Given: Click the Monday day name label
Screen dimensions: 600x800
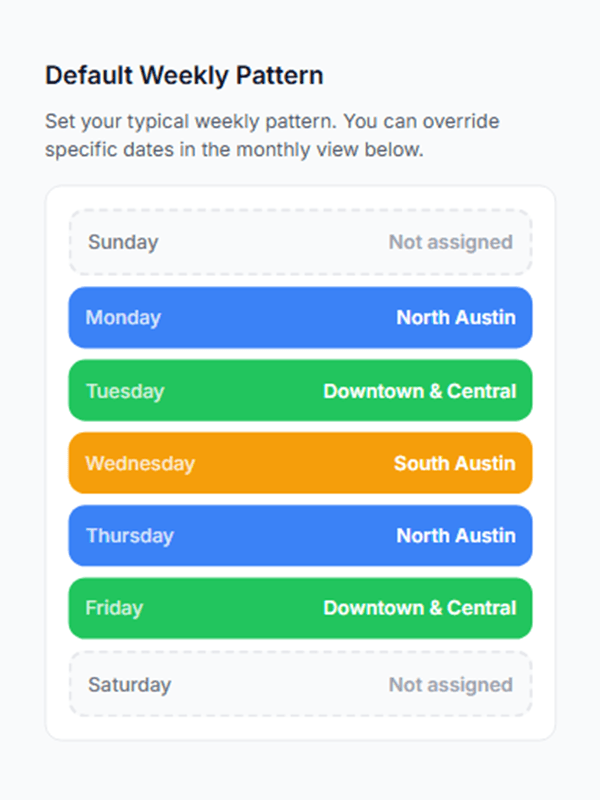Looking at the screenshot, I should (x=122, y=317).
